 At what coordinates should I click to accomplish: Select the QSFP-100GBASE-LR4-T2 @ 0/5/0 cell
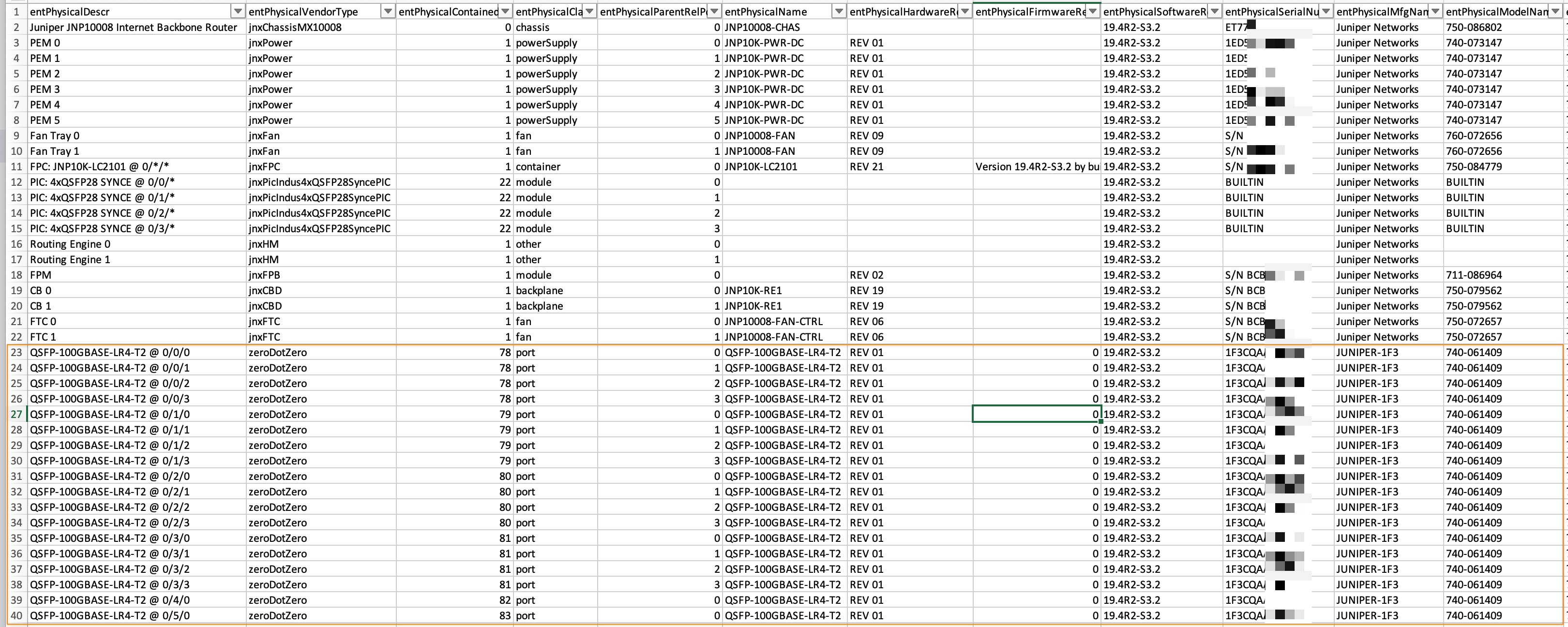coord(136,615)
